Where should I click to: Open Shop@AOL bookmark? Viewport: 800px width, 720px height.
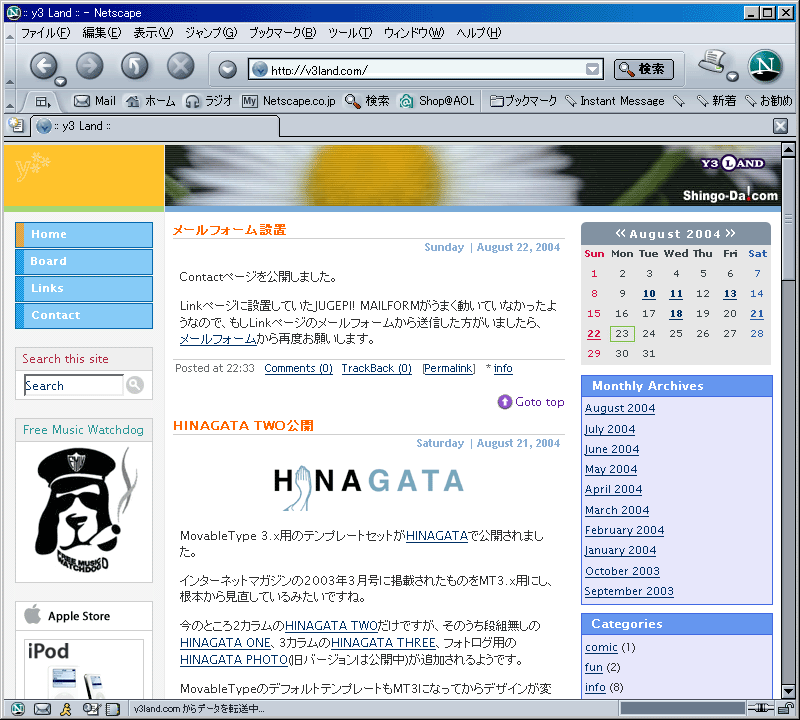(437, 101)
